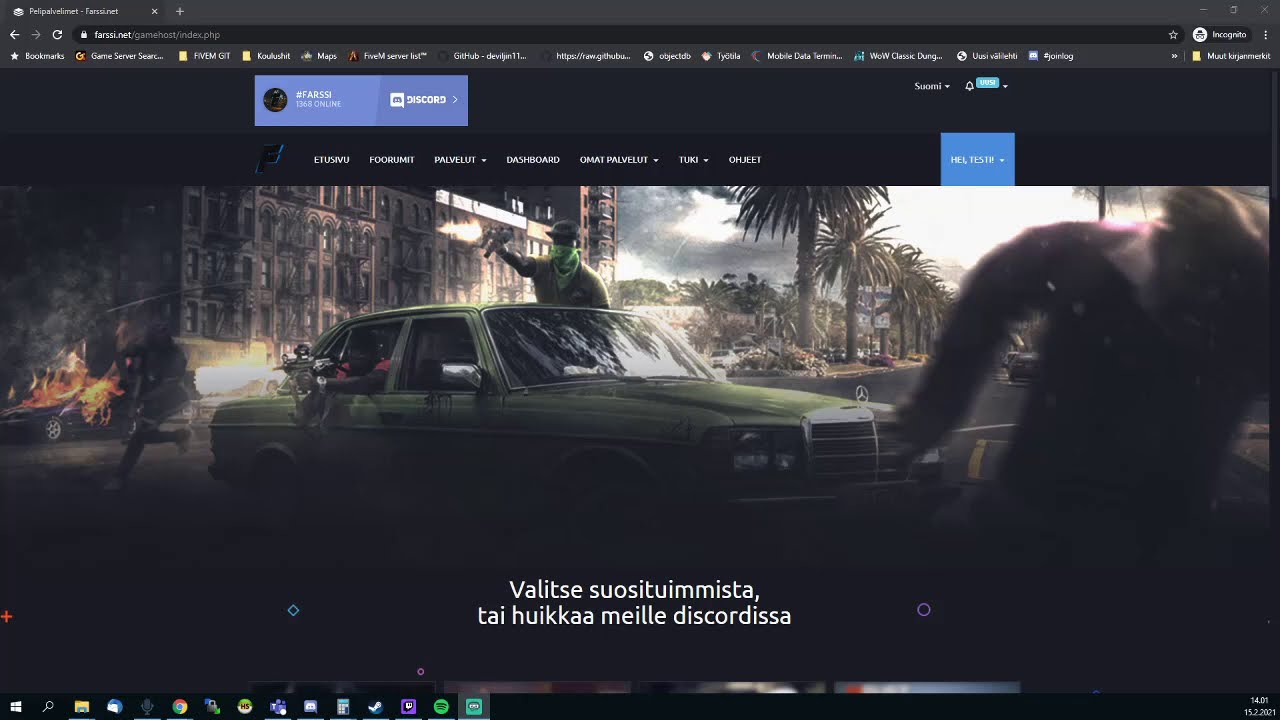Viewport: 1280px width, 720px height.
Task: Open Twitch from the taskbar
Action: [408, 706]
